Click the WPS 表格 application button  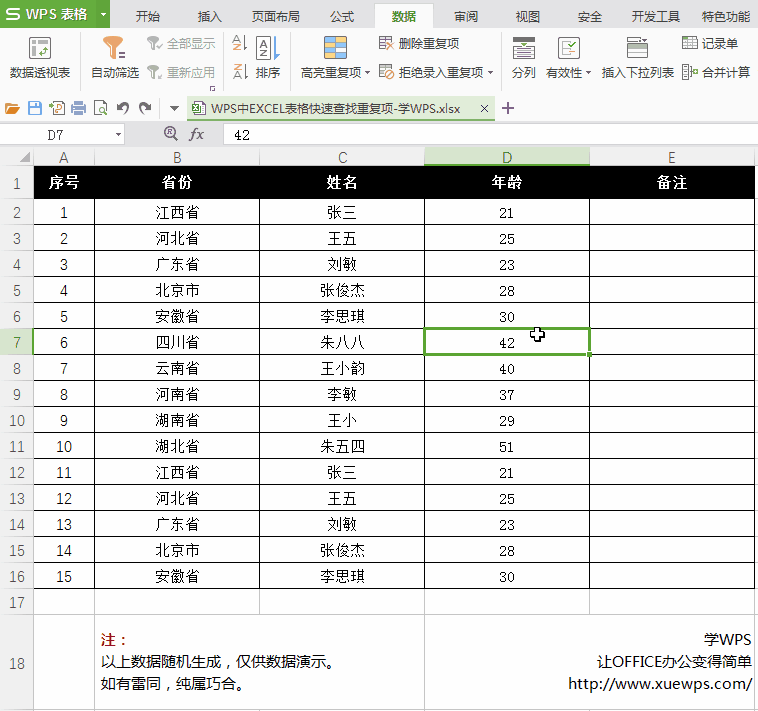pyautogui.click(x=47, y=14)
